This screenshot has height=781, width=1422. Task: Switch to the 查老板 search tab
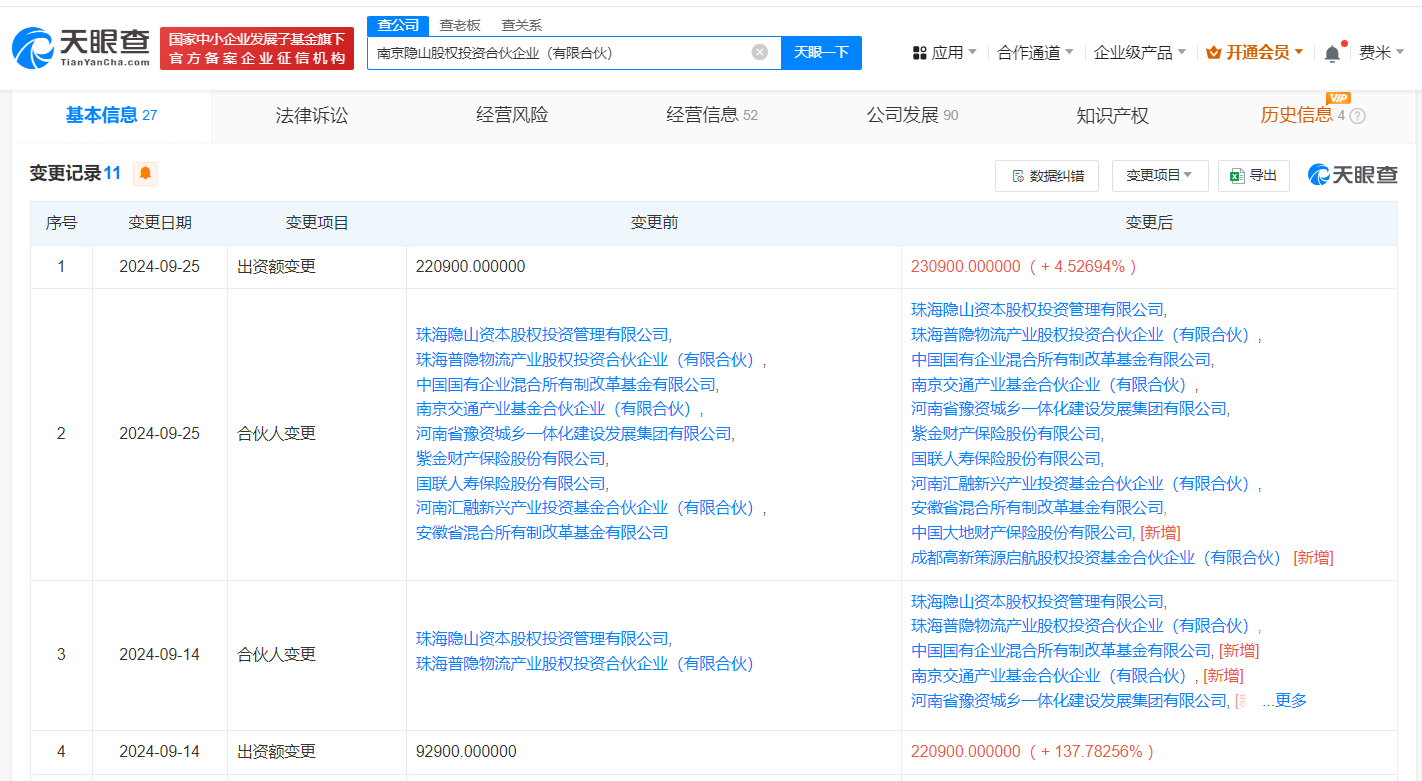(460, 25)
